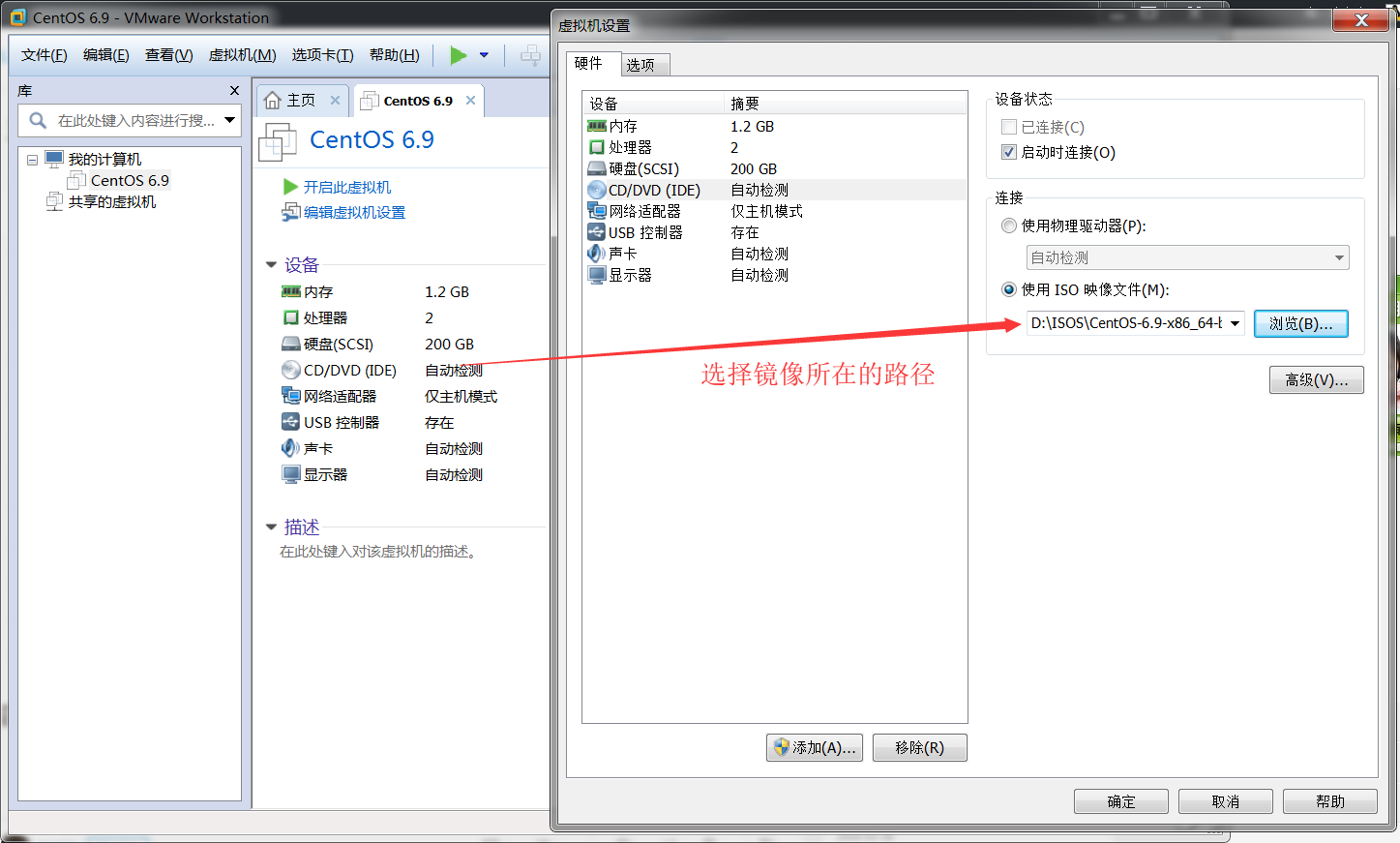Click the magnifier search icon in library
The width and height of the screenshot is (1400, 843).
coord(38,120)
